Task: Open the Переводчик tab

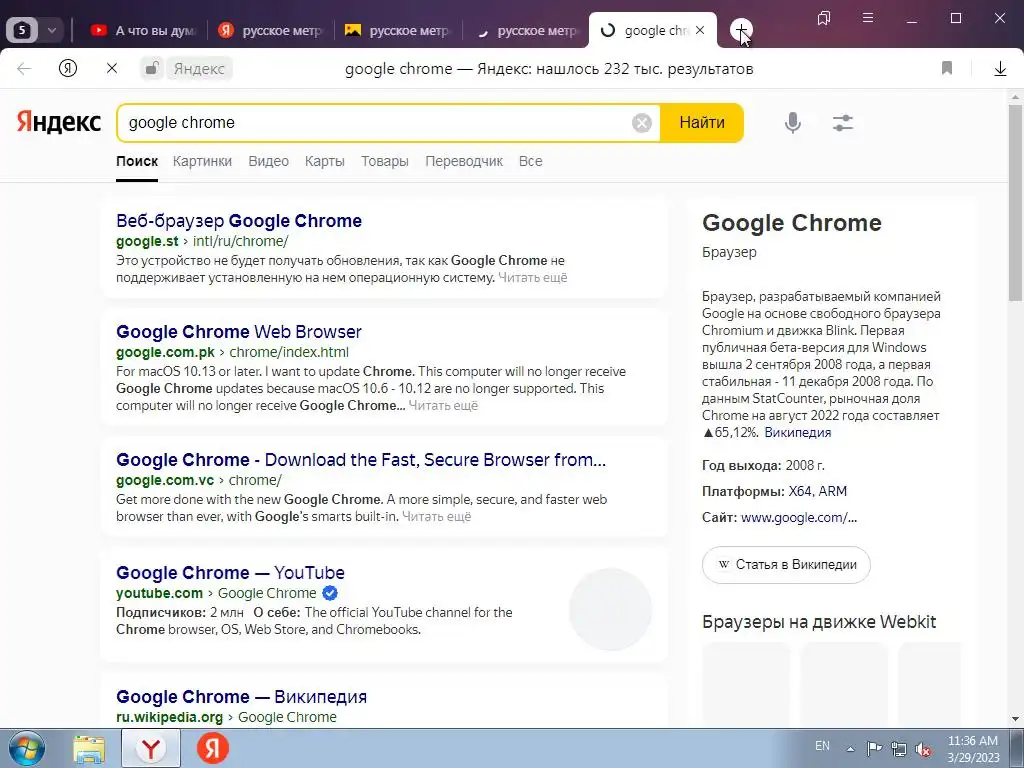Action: tap(464, 161)
